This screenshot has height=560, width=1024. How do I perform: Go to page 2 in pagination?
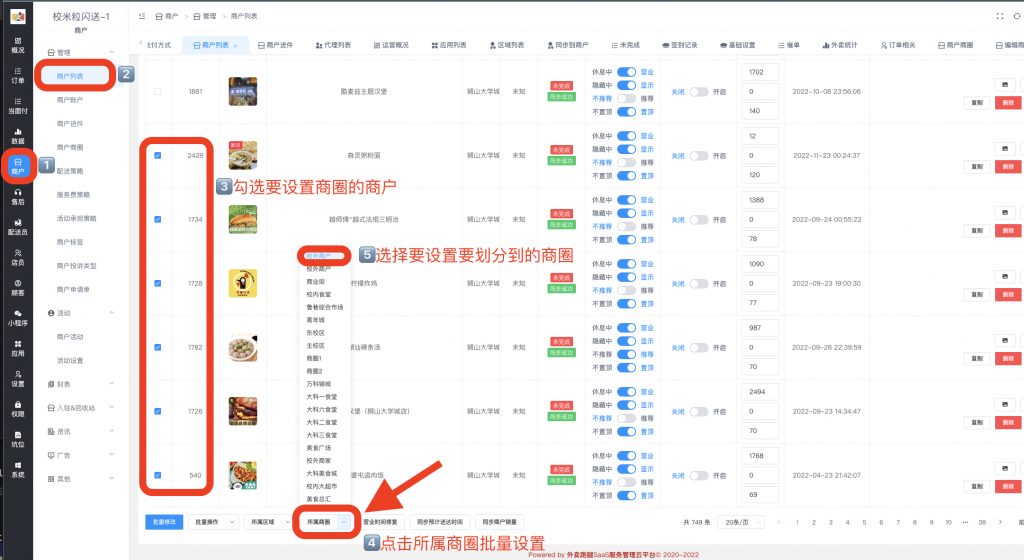[814, 522]
